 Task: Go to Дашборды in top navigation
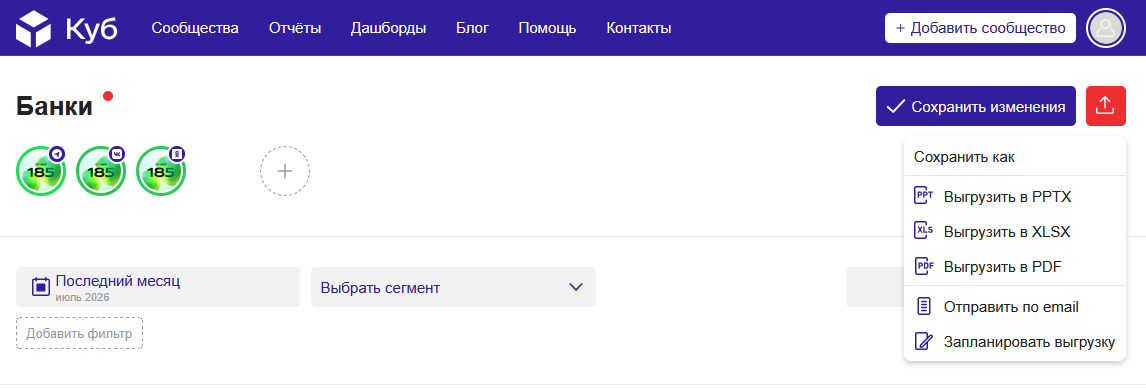(388, 28)
